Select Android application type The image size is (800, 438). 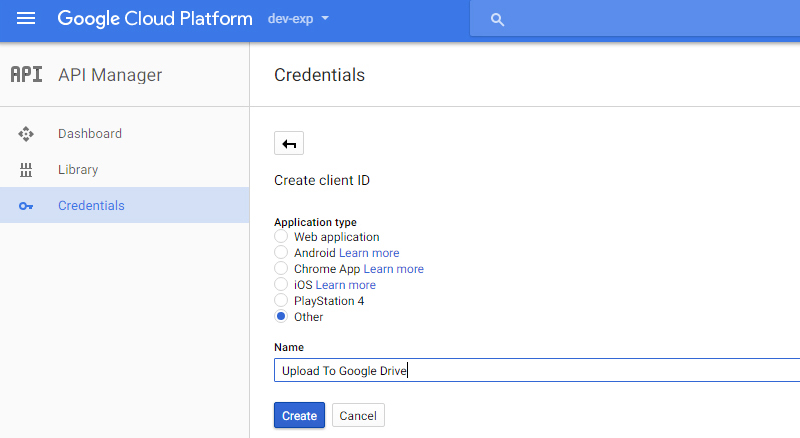coord(281,252)
